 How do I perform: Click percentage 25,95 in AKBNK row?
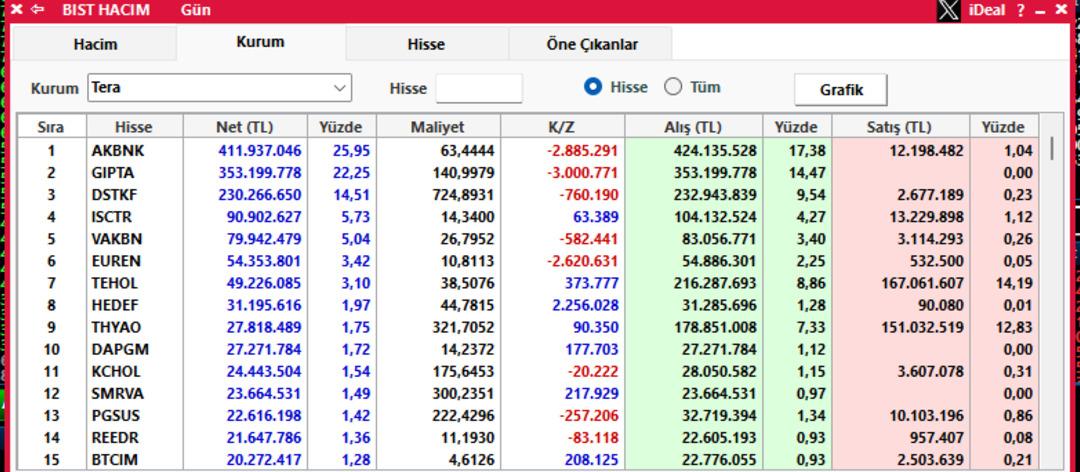pyautogui.click(x=351, y=151)
